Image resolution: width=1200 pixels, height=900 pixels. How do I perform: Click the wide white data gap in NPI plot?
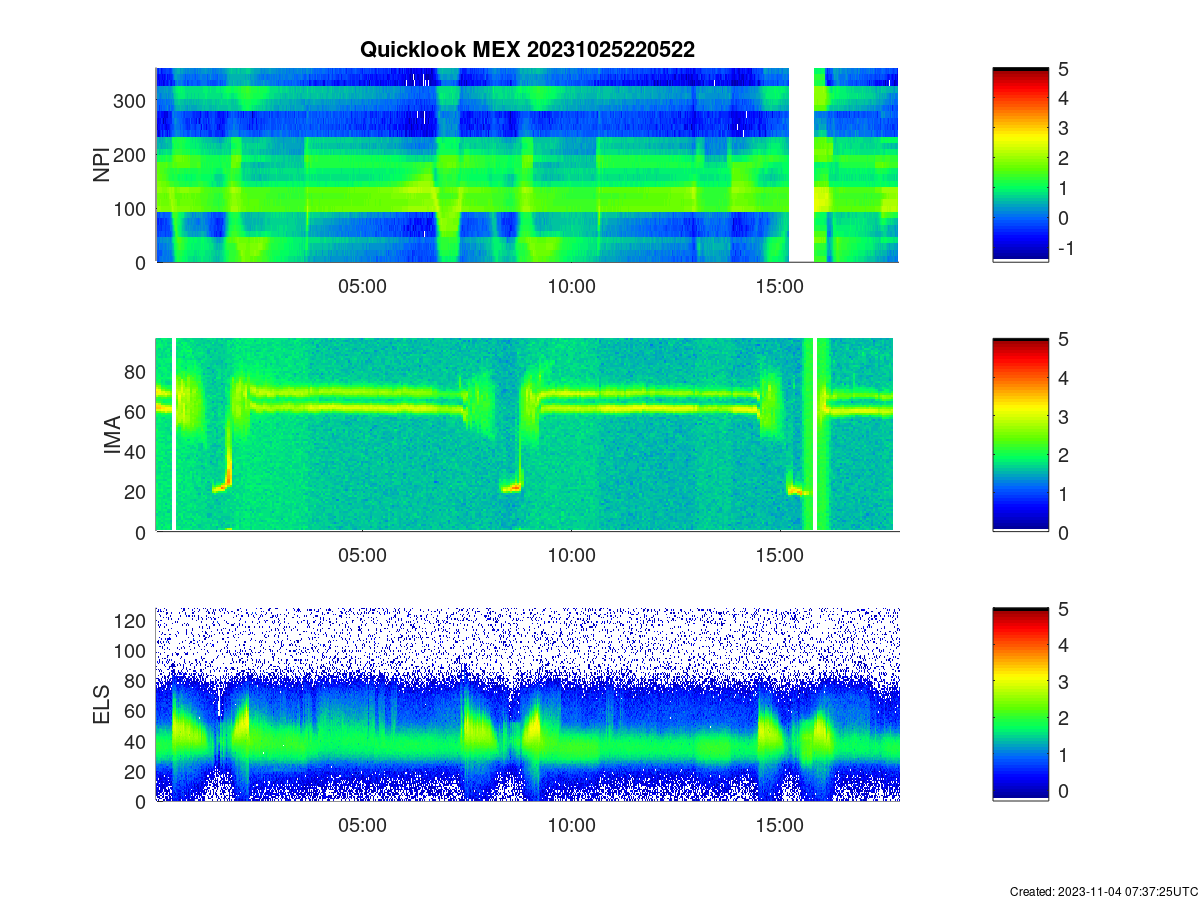[x=801, y=165]
